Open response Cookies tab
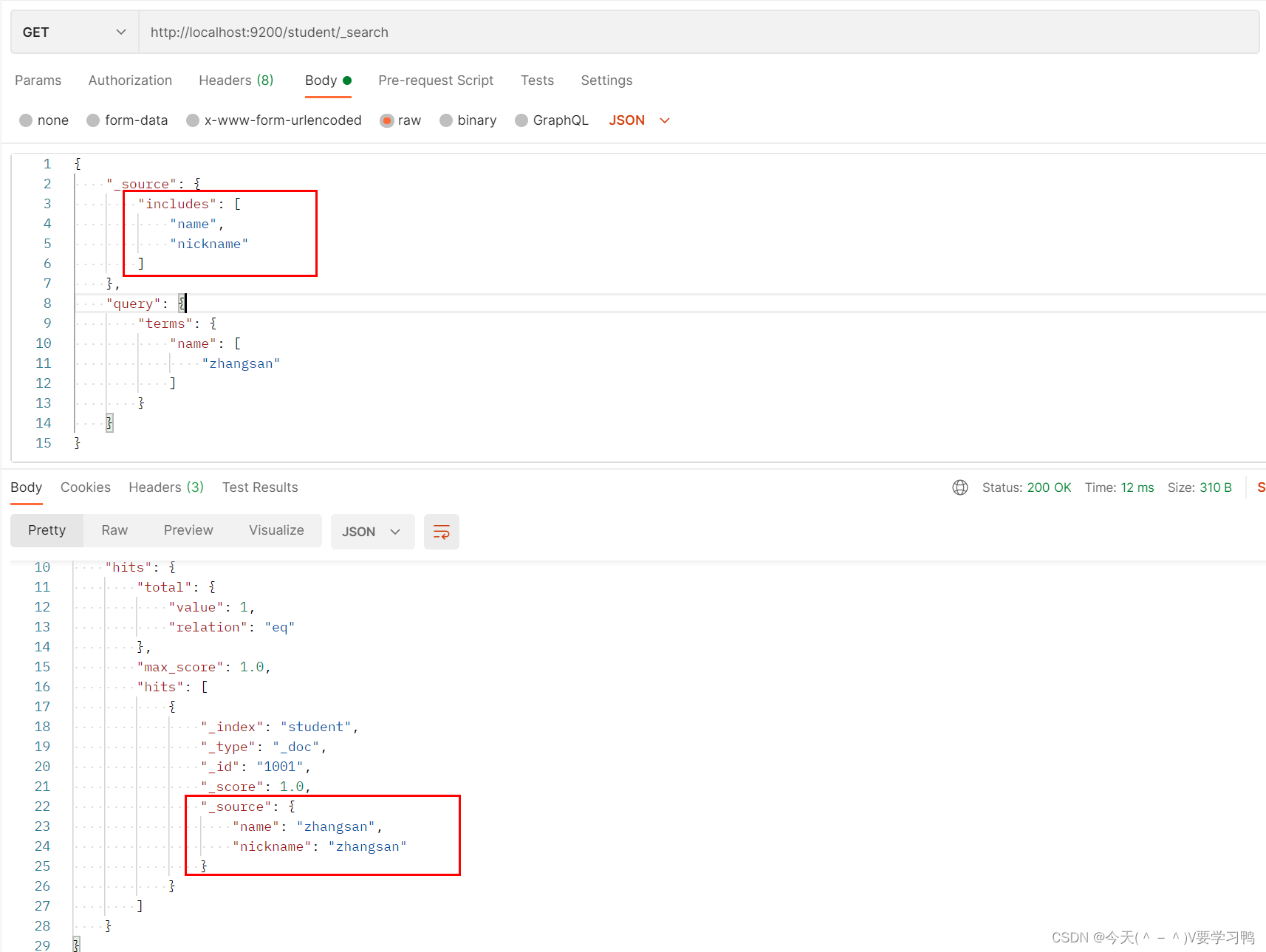This screenshot has width=1266, height=952. click(86, 487)
